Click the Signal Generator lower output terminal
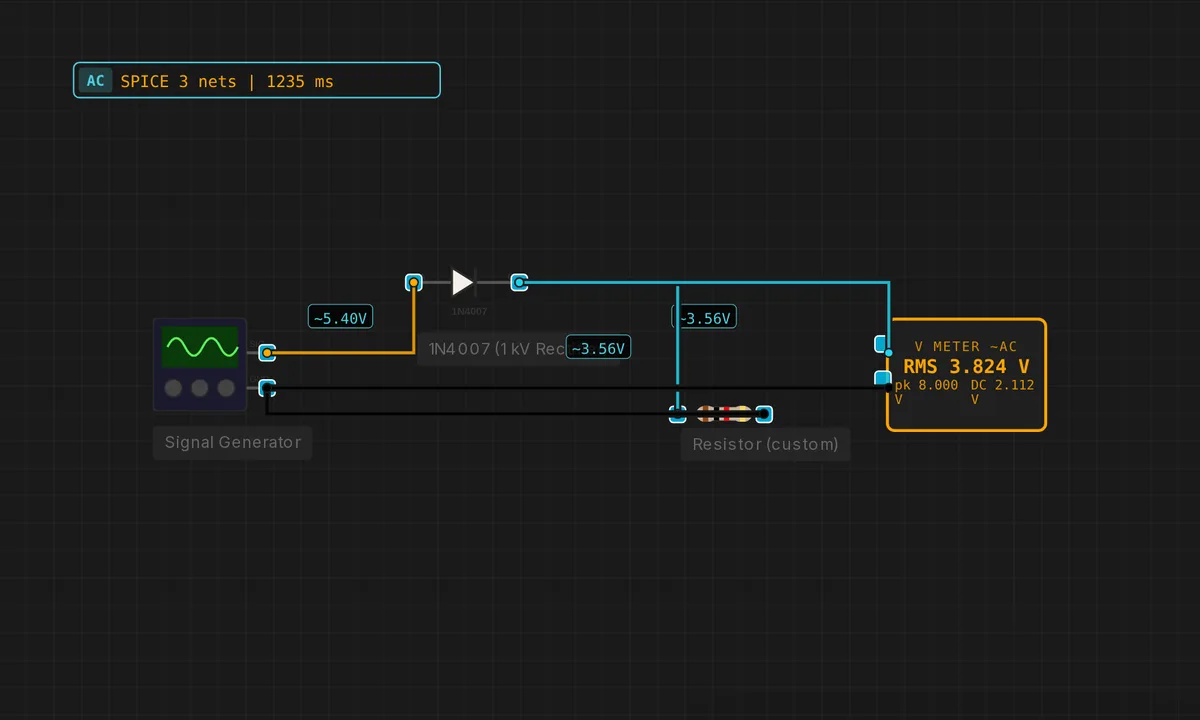Screen dimensions: 1200x720 [267, 388]
